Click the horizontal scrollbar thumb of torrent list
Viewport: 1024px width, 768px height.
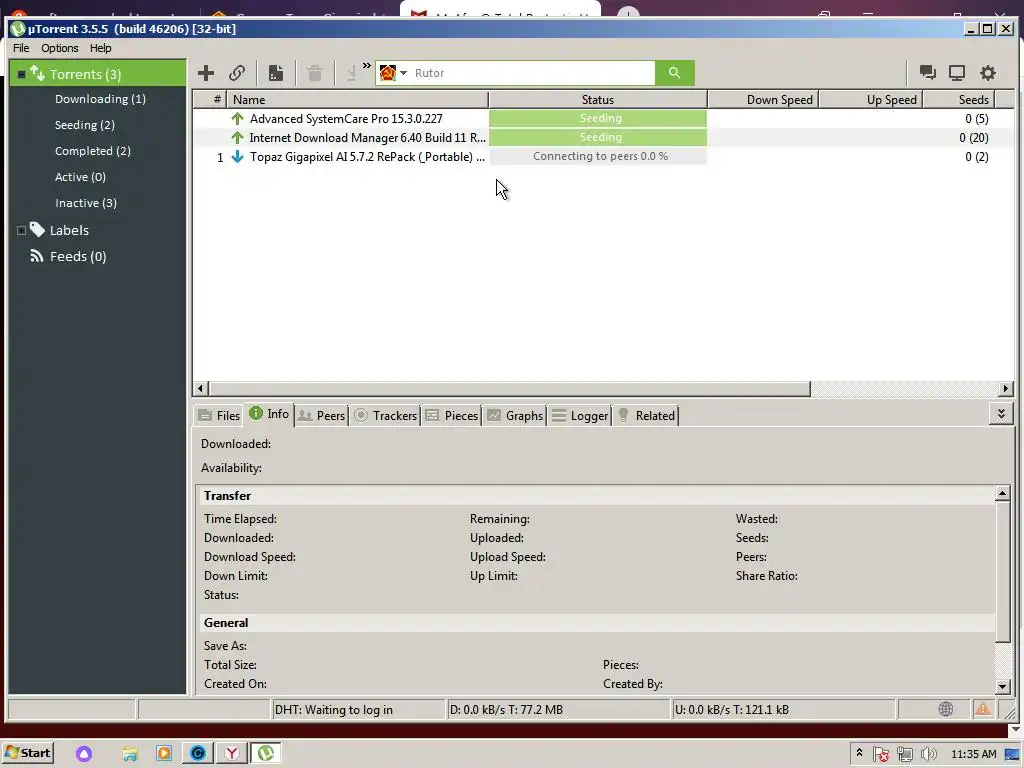[509, 389]
